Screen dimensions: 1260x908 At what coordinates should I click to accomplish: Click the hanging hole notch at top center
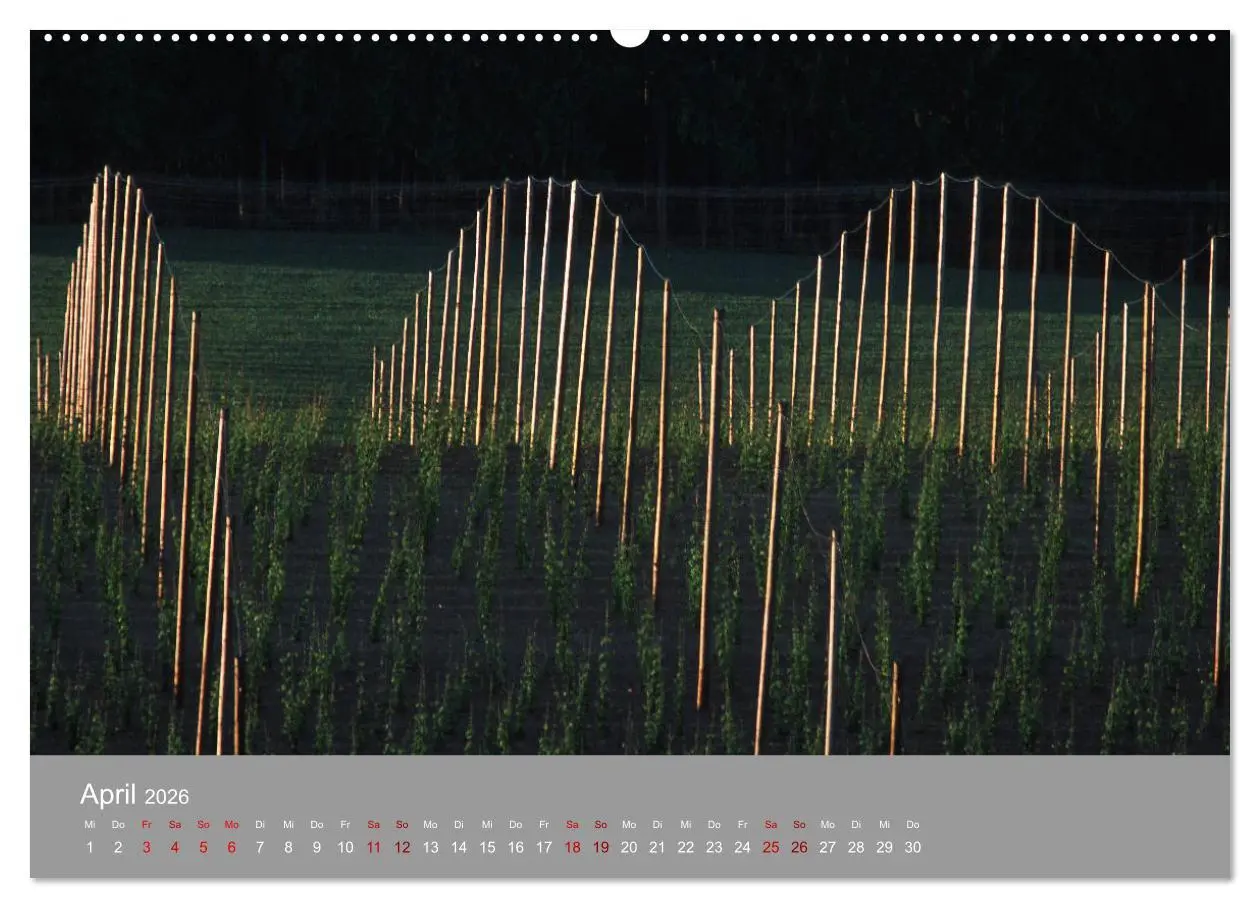tap(630, 37)
